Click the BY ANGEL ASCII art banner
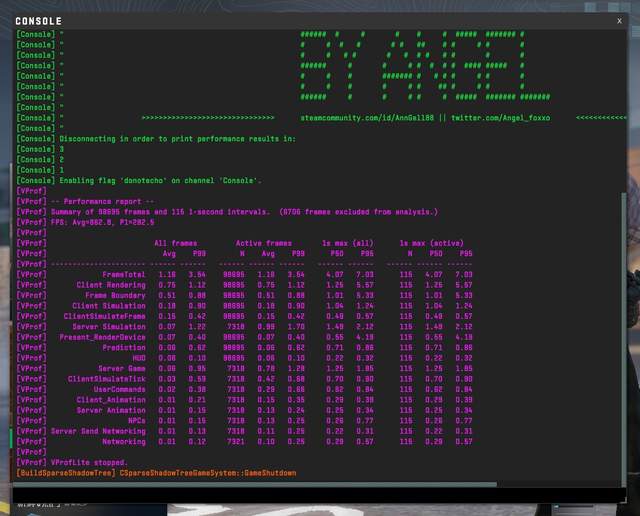 click(x=424, y=66)
